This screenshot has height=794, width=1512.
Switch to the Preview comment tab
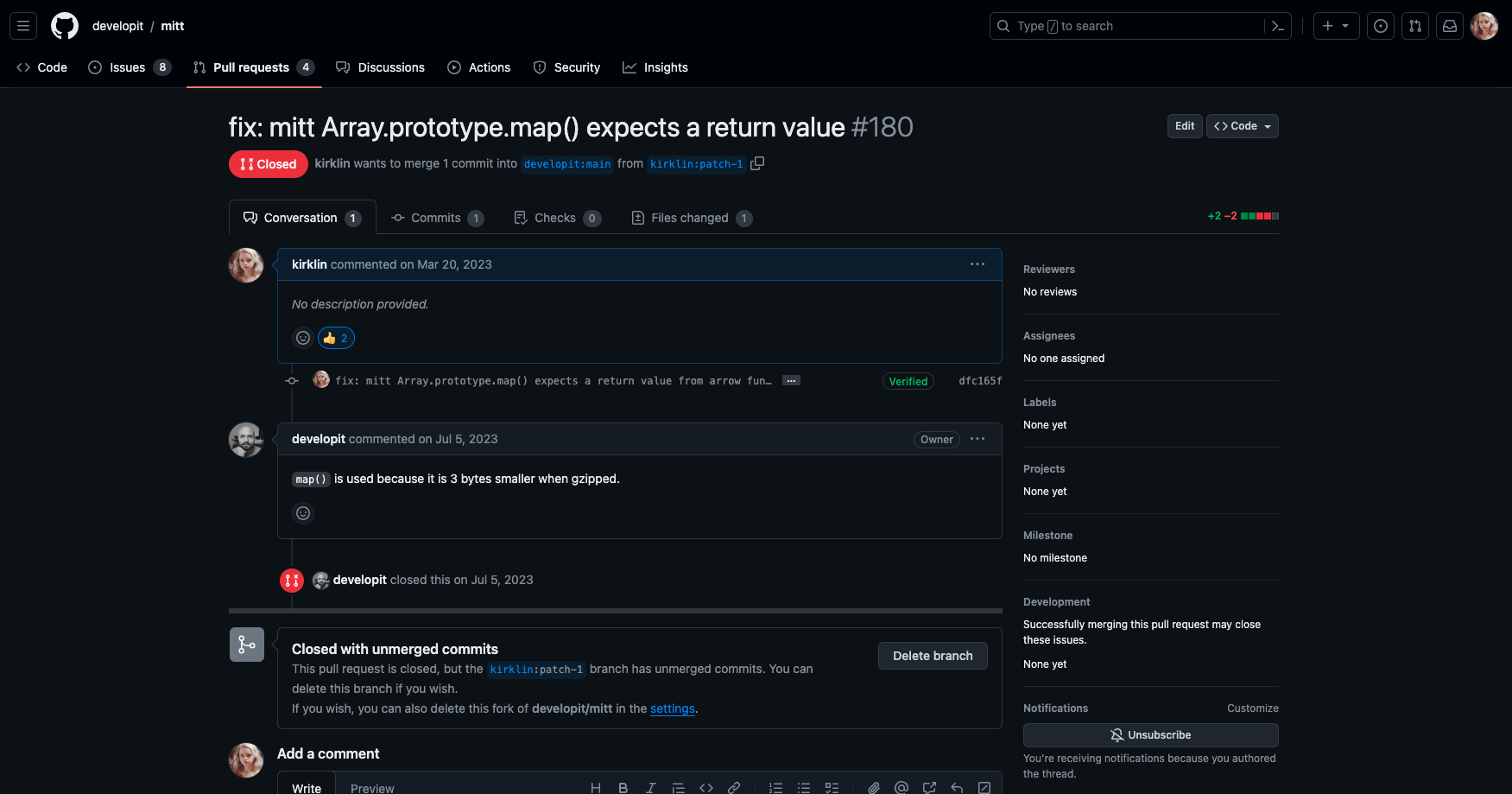point(372,787)
